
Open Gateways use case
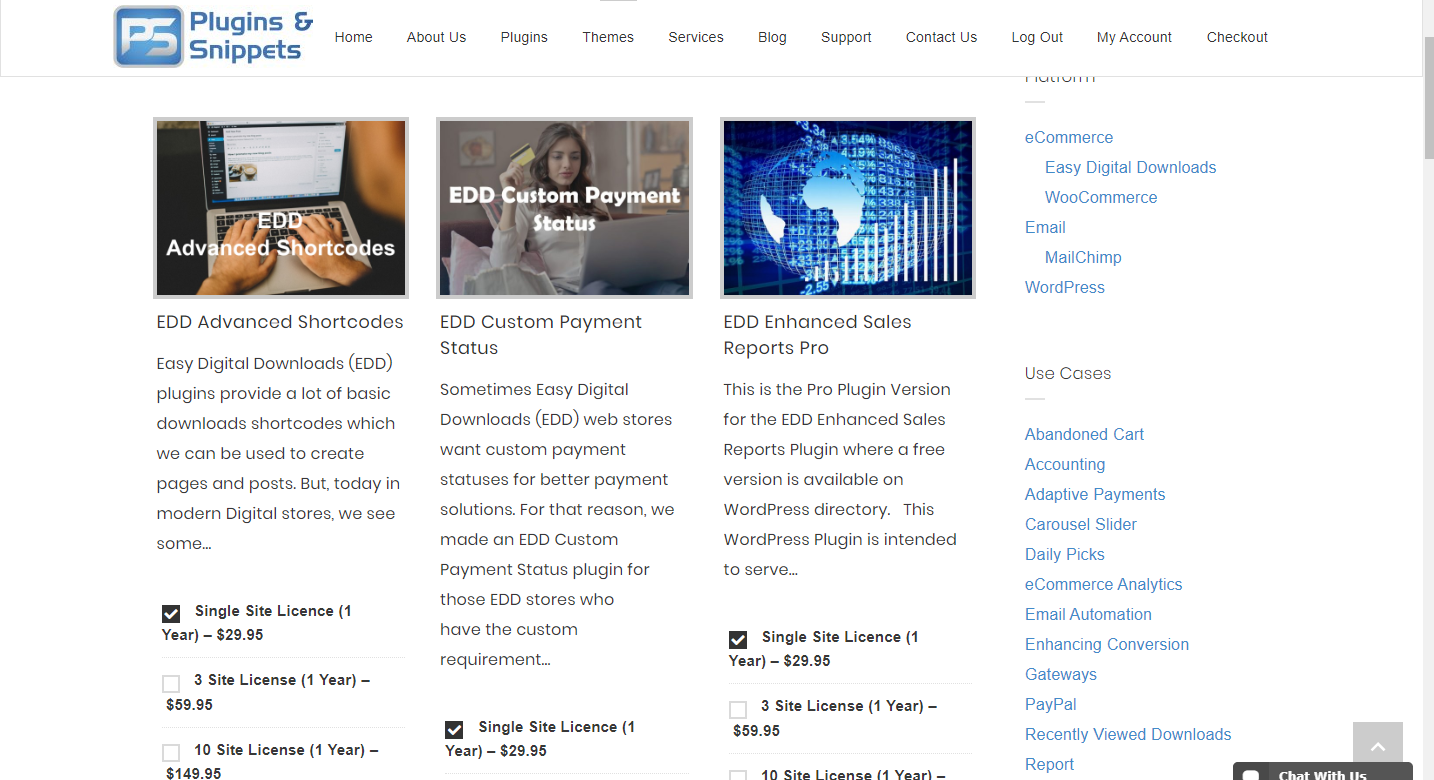pos(1061,674)
